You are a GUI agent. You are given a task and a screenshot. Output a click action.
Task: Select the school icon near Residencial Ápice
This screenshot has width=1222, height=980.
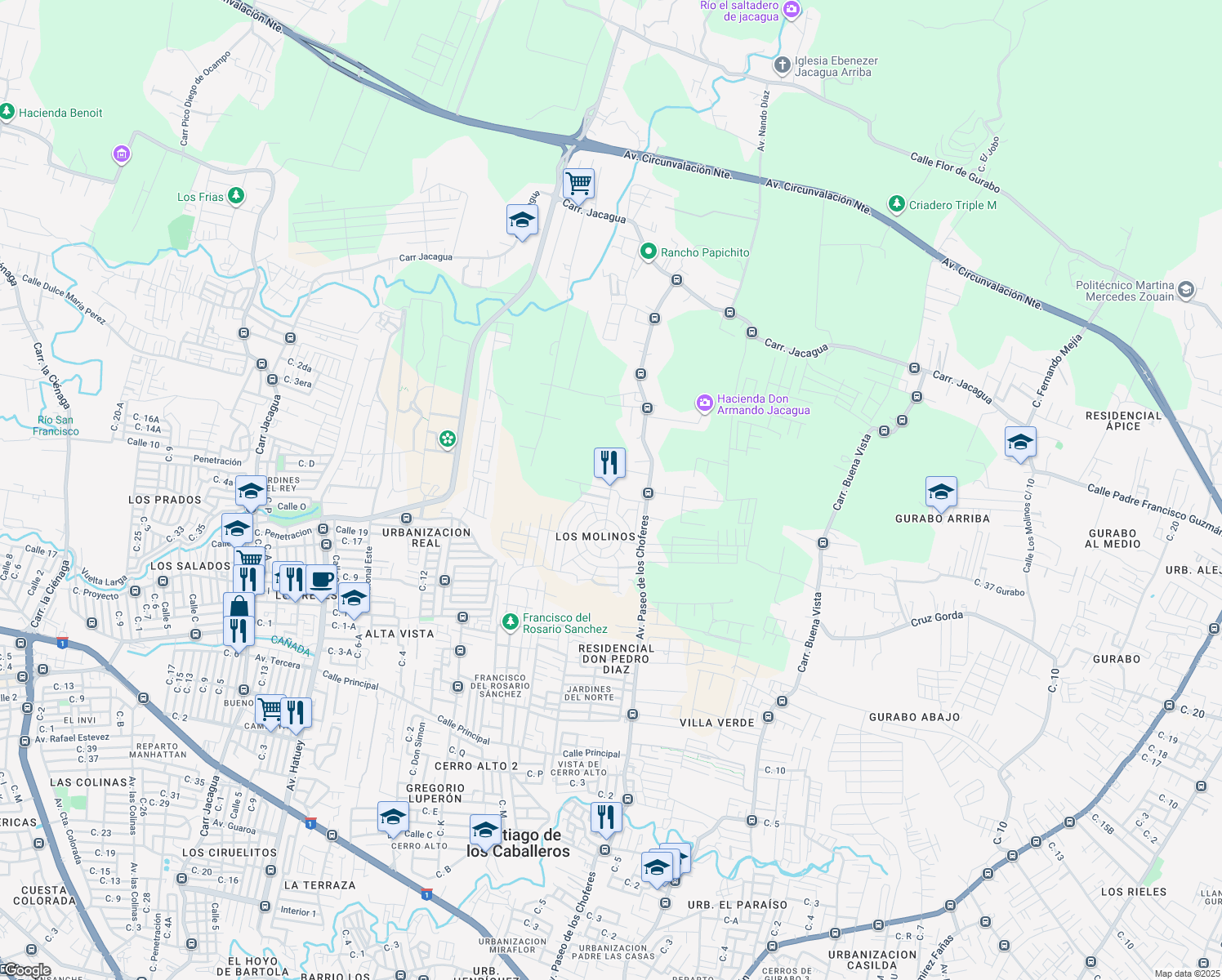(1021, 443)
